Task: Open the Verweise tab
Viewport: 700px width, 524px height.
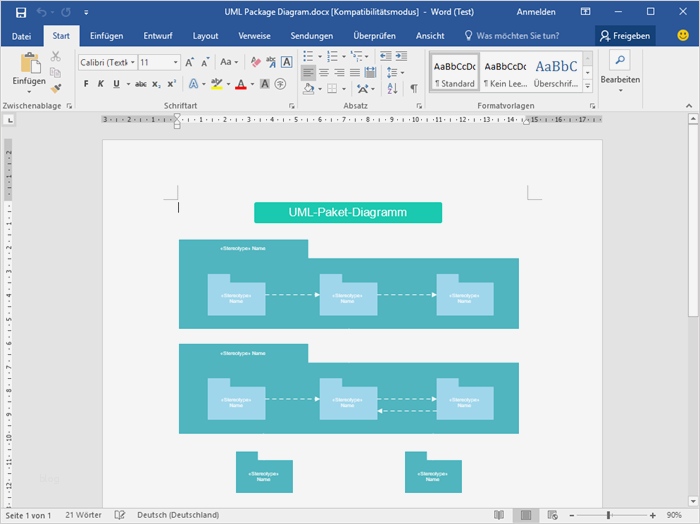Action: pyautogui.click(x=254, y=36)
